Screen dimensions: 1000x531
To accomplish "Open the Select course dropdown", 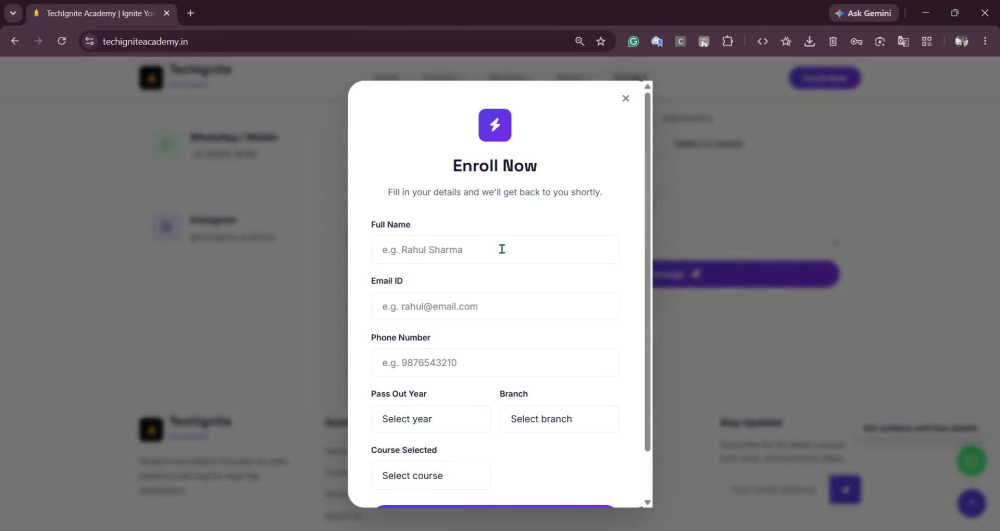I will tap(430, 476).
